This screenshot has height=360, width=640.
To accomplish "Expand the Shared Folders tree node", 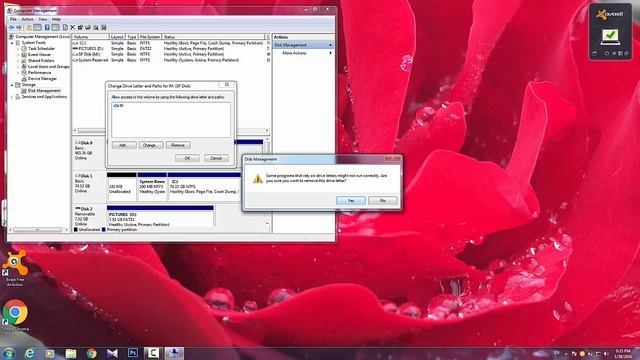I will [18, 60].
